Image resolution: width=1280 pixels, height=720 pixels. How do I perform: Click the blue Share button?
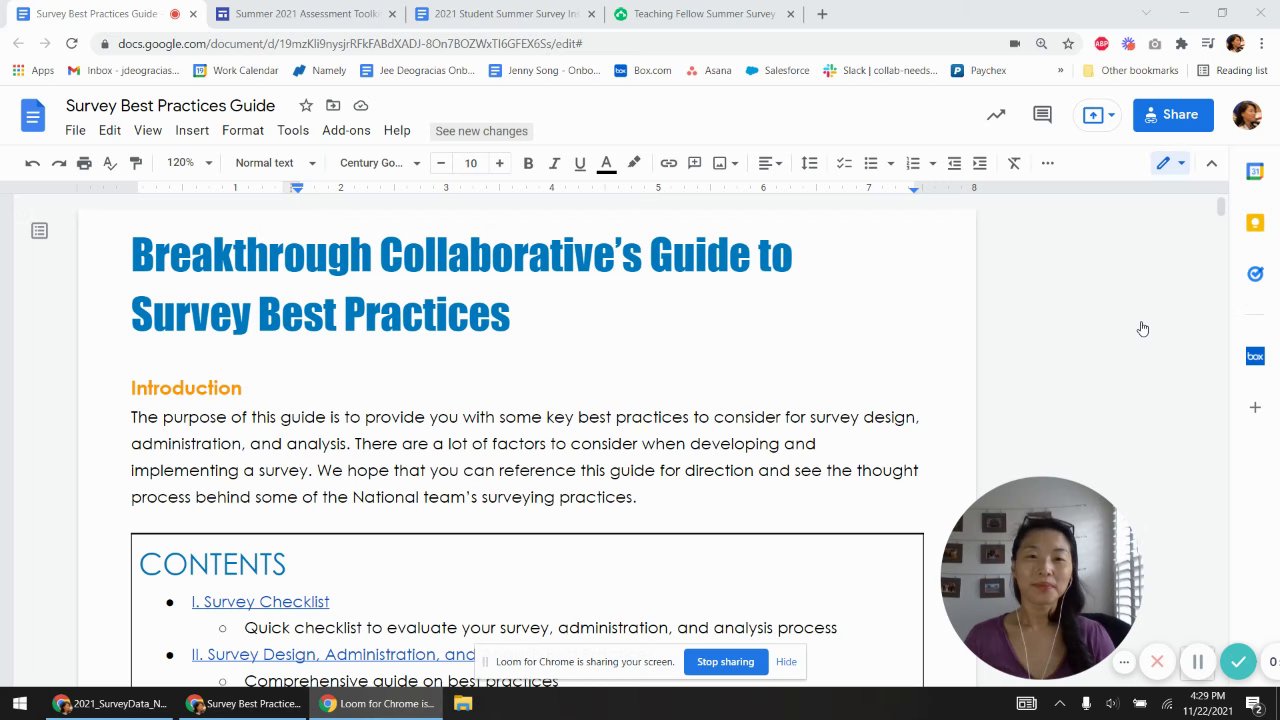click(1173, 115)
